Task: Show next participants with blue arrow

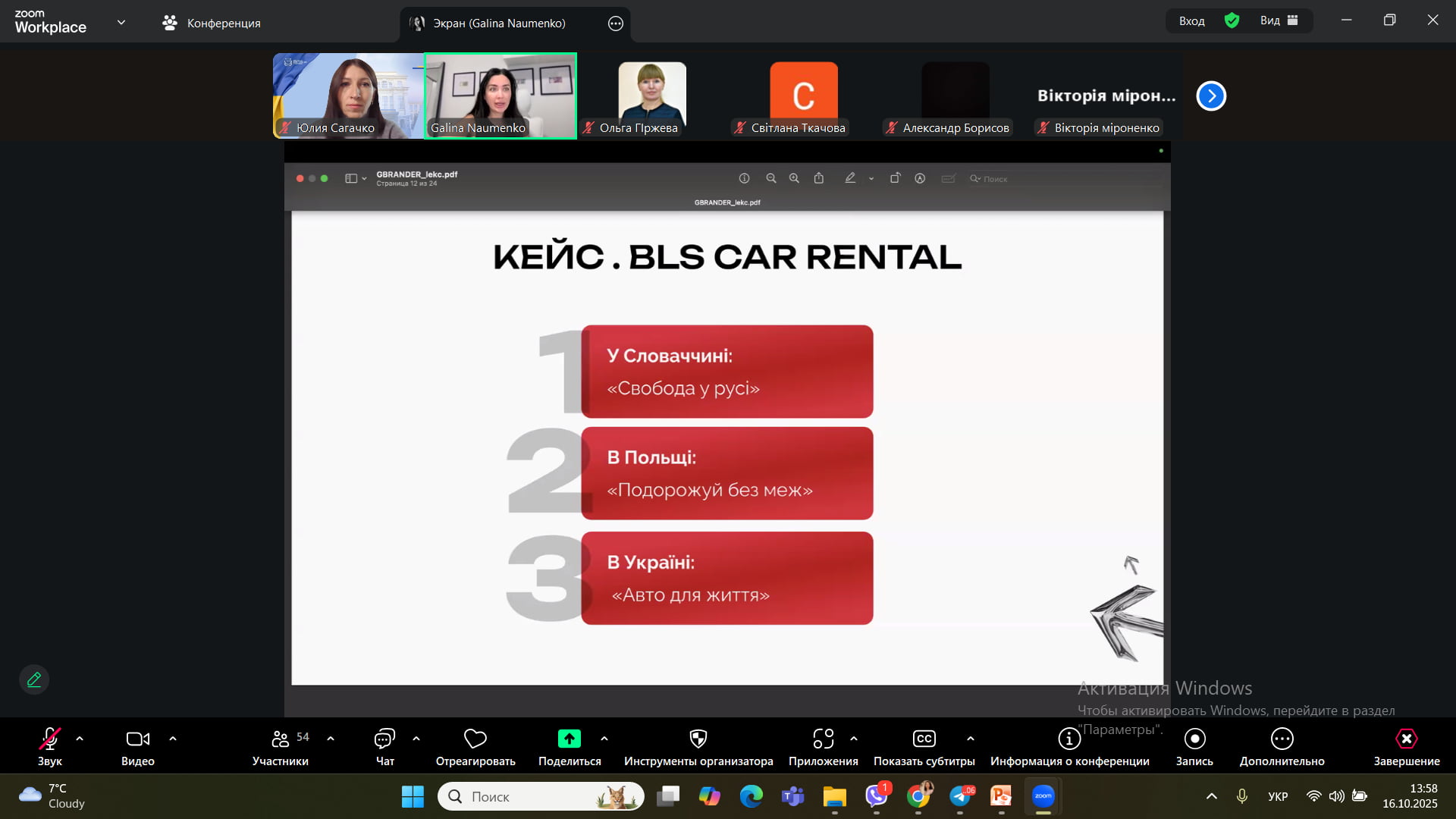Action: pyautogui.click(x=1211, y=96)
